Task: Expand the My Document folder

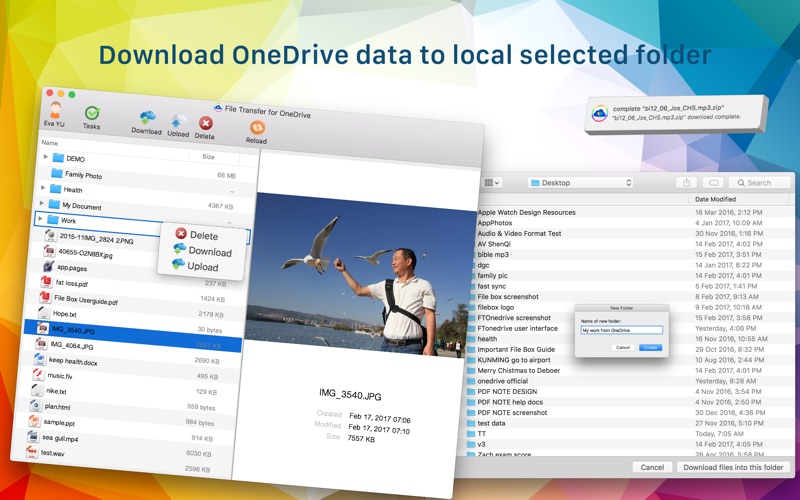Action: 41,203
